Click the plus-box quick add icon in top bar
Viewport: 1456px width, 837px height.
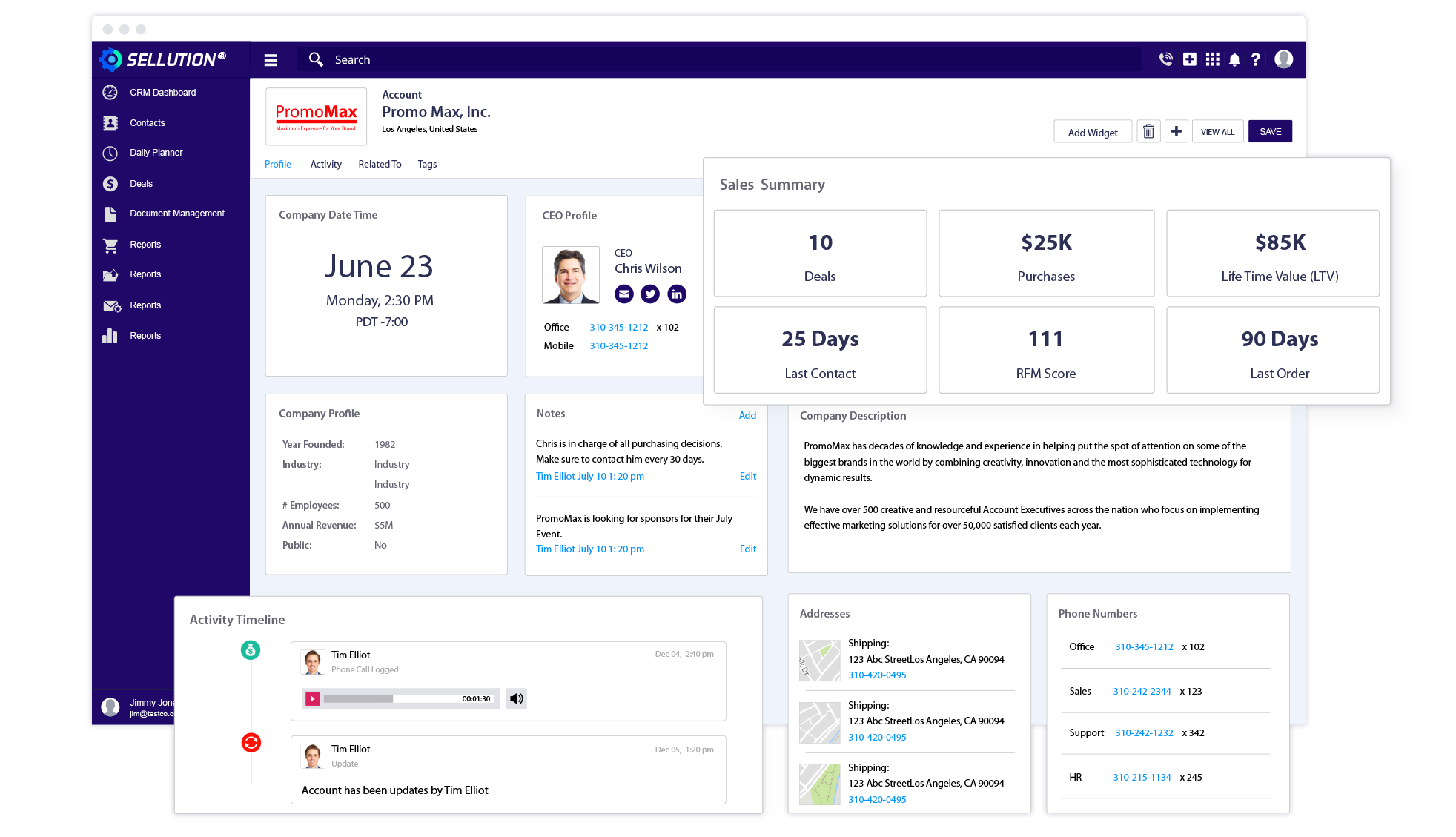click(1190, 59)
